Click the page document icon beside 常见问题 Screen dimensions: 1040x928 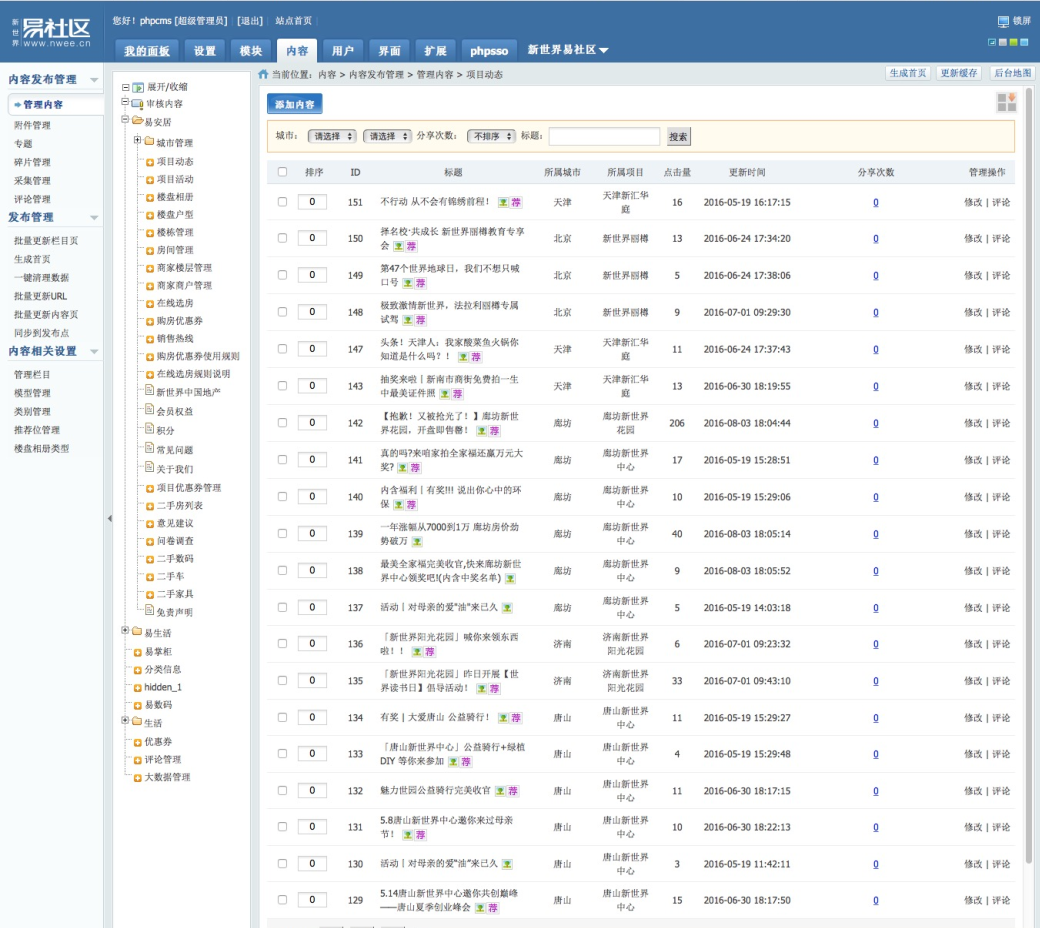pos(150,448)
